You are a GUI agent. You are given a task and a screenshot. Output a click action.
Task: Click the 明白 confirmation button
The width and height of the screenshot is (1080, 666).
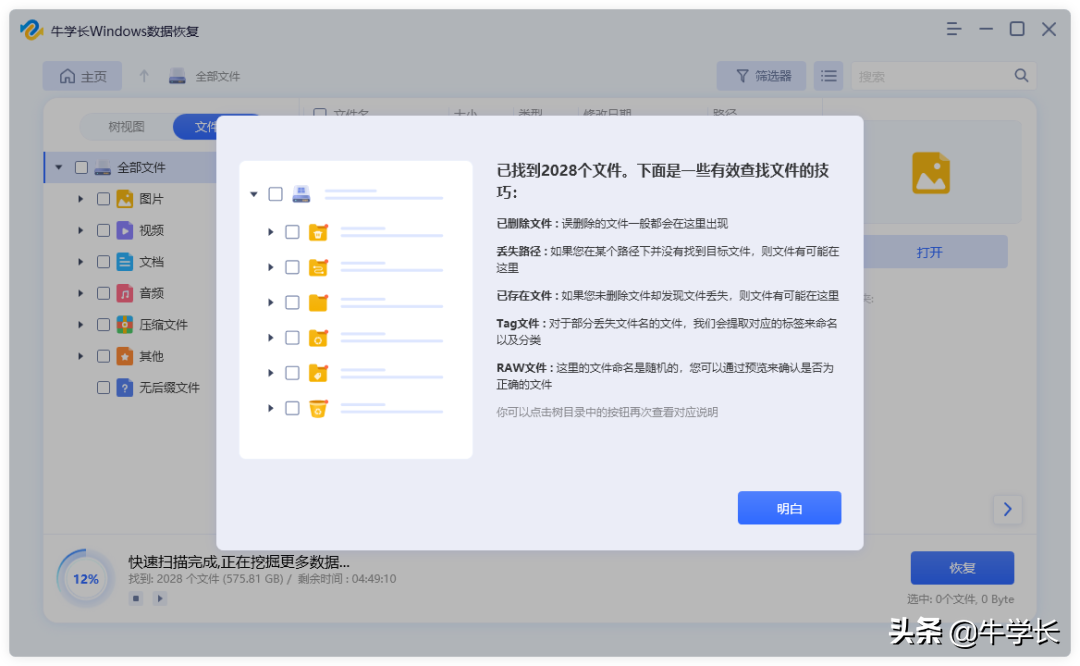tap(789, 508)
